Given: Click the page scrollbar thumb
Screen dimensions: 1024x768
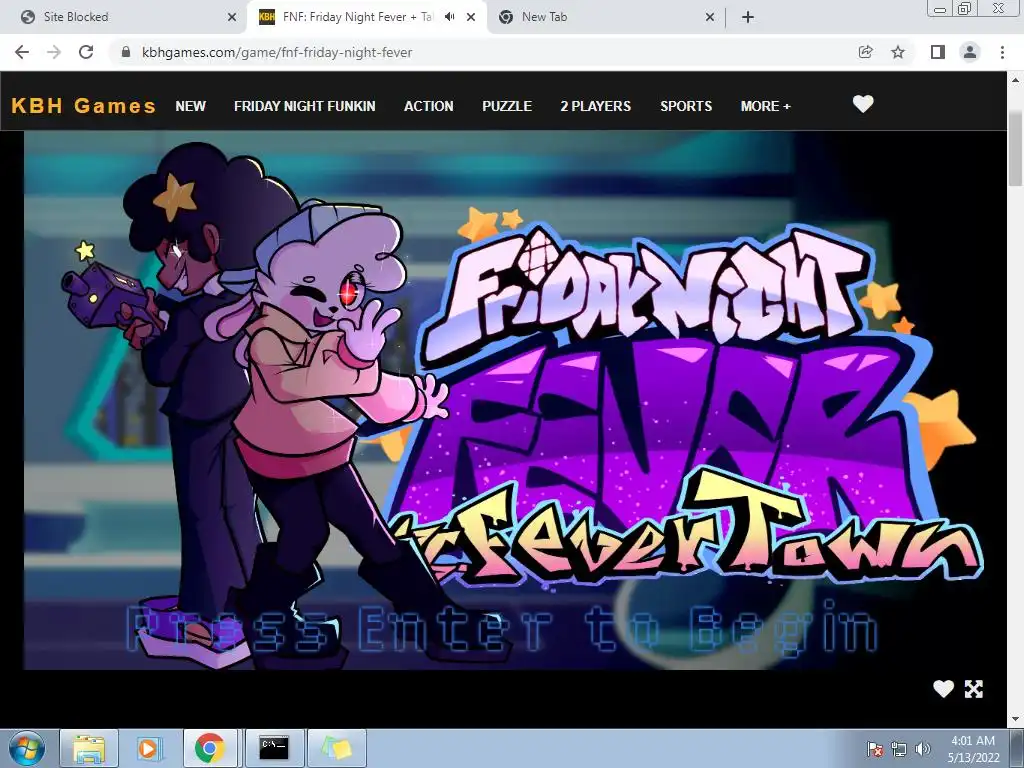Looking at the screenshot, I should point(1015,148).
